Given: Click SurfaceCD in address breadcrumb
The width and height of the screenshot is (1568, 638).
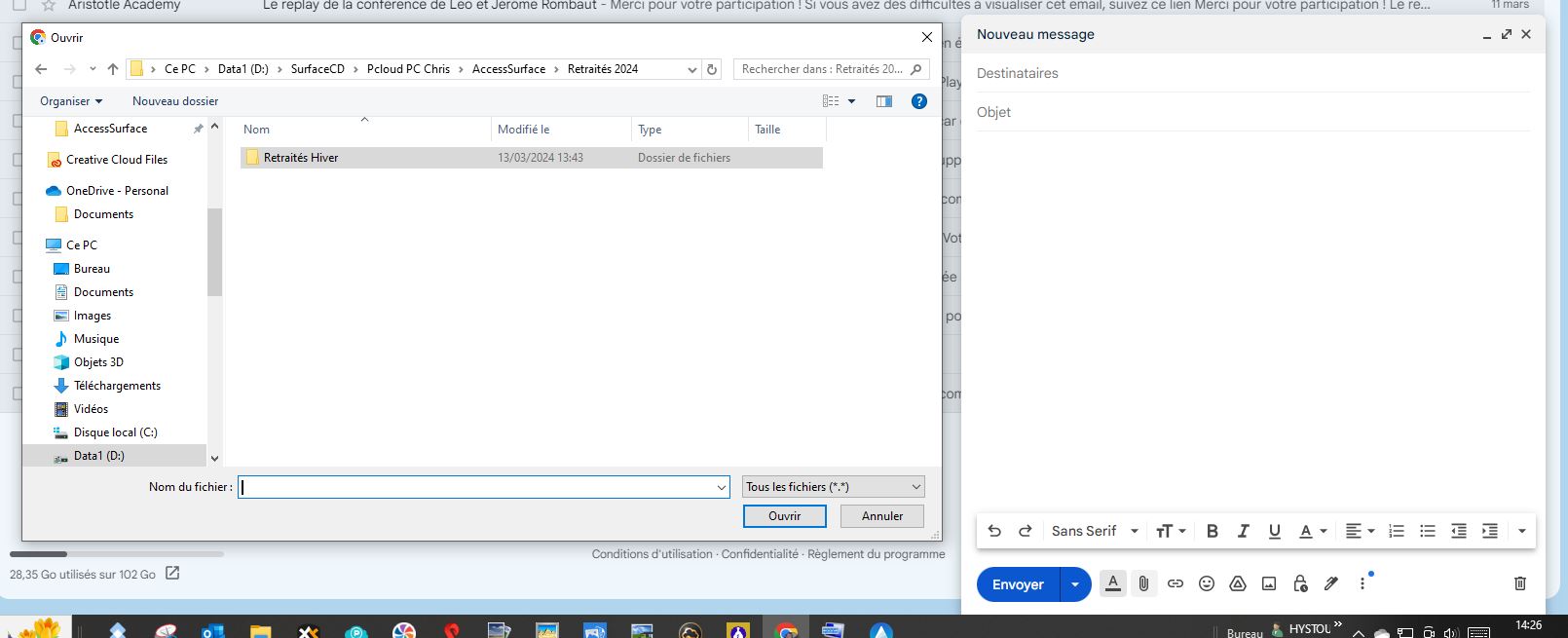Looking at the screenshot, I should pyautogui.click(x=317, y=69).
